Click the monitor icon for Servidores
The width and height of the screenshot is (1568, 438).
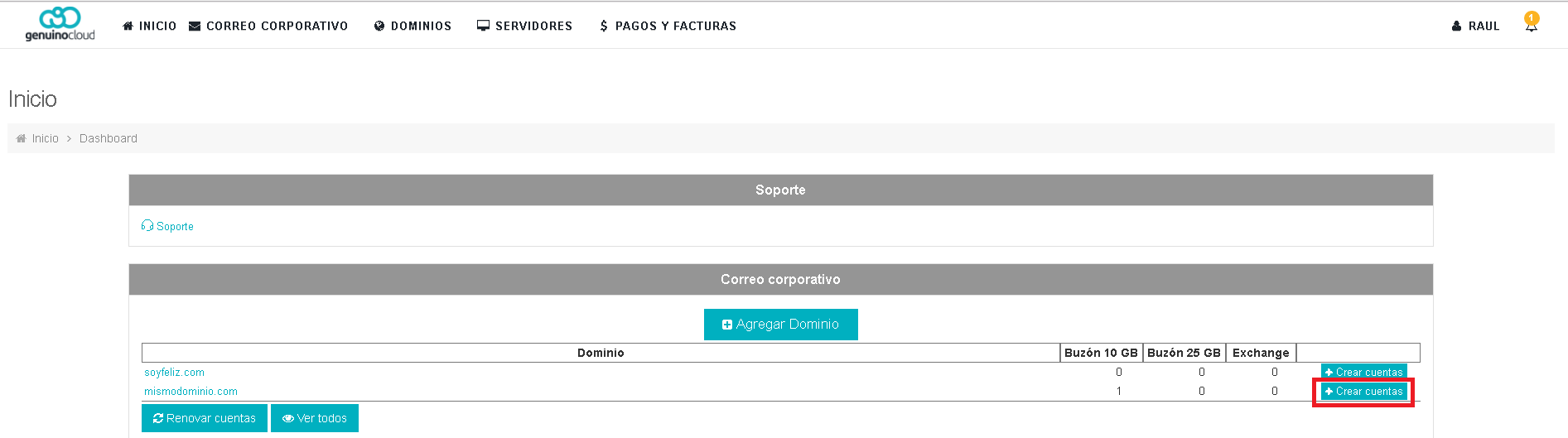(x=483, y=26)
